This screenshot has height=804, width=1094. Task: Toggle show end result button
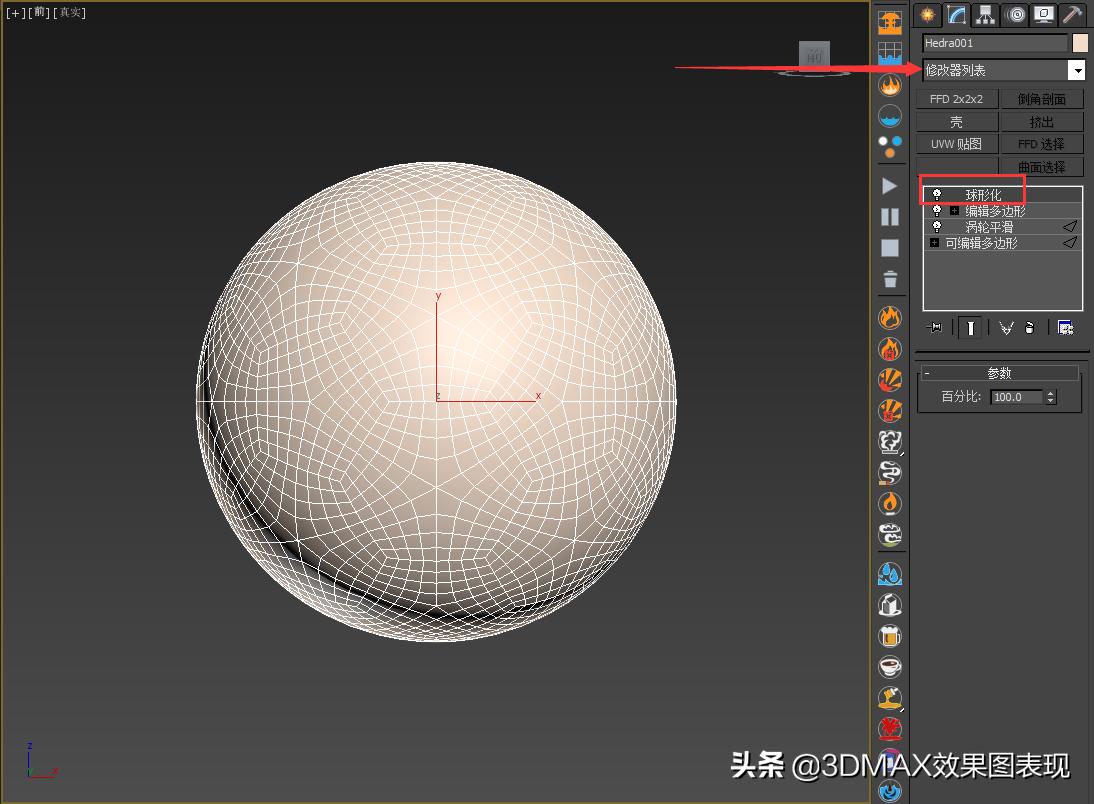tap(970, 327)
